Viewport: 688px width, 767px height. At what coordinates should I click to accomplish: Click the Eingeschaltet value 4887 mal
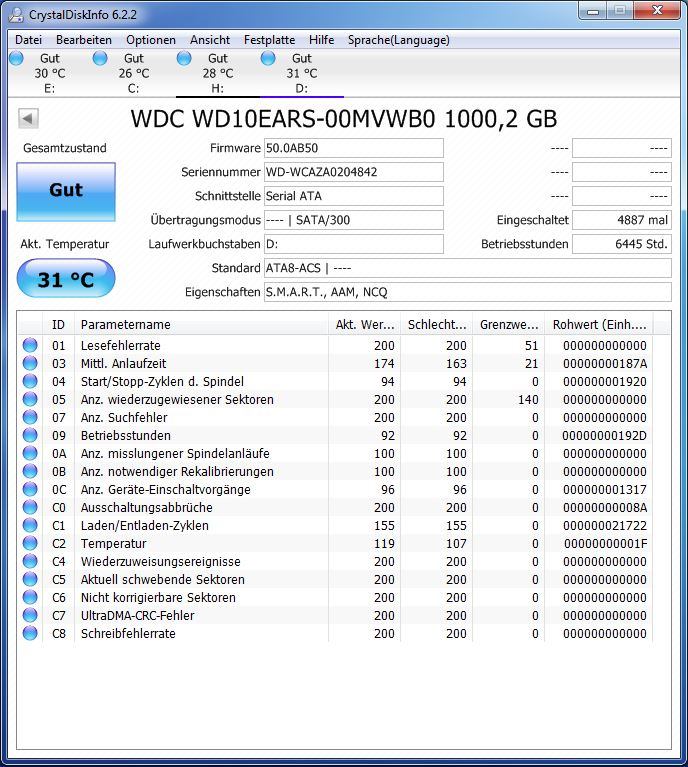click(x=622, y=220)
